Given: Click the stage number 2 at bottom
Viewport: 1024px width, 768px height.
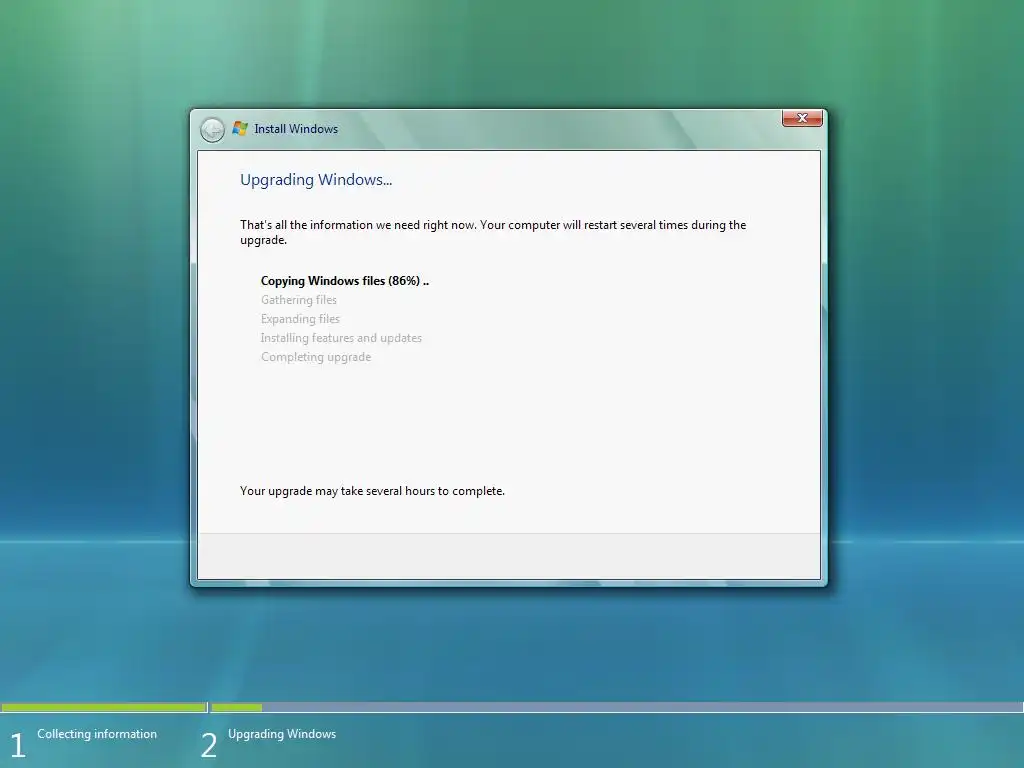Looking at the screenshot, I should pyautogui.click(x=209, y=746).
